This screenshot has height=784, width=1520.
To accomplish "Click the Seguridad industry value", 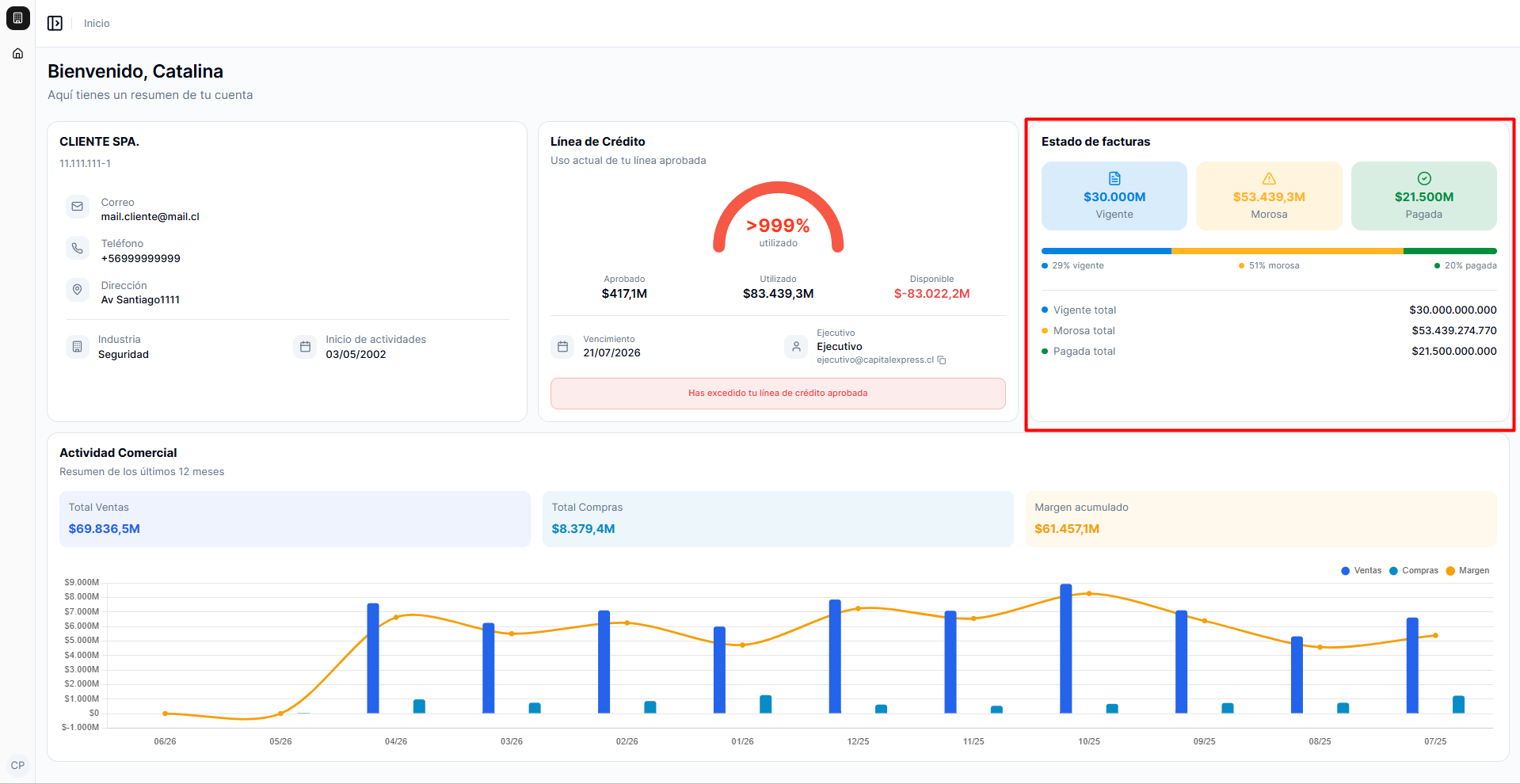I will 124,355.
